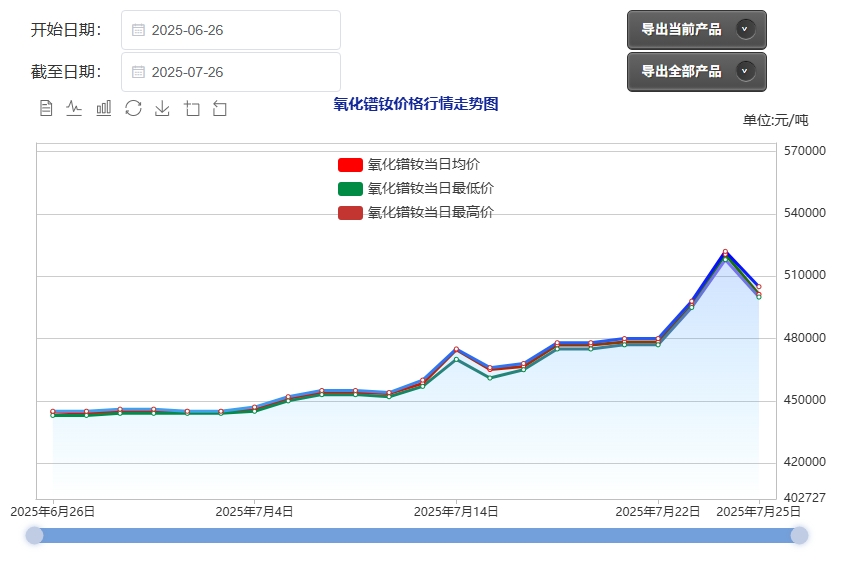Click calendar icon in end date field
Screen dimensions: 859x567
[138, 72]
